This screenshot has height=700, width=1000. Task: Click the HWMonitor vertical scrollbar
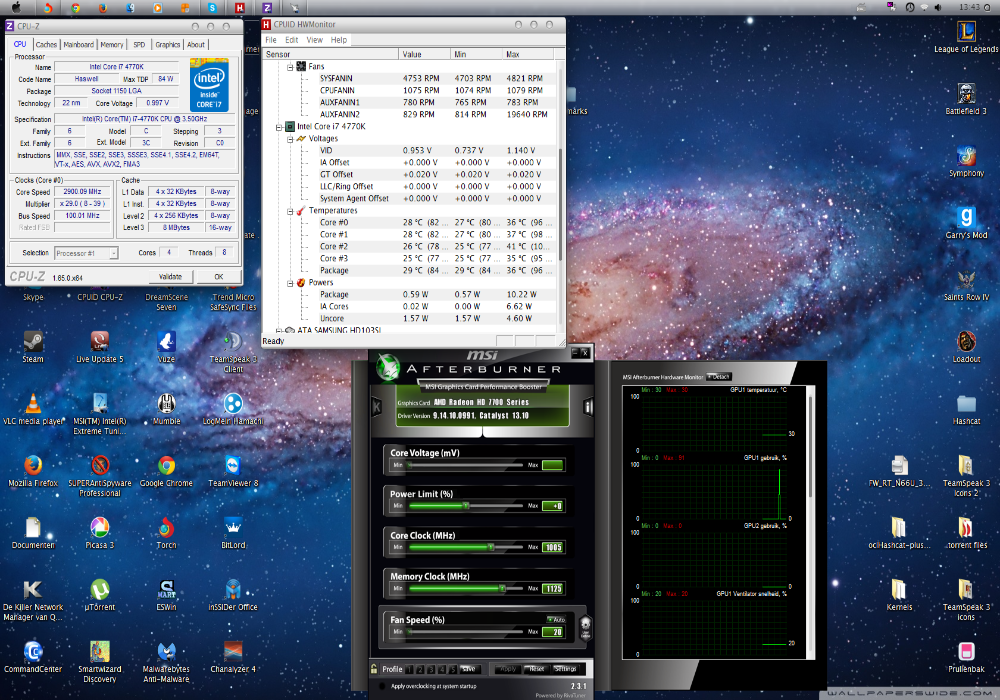click(x=561, y=204)
